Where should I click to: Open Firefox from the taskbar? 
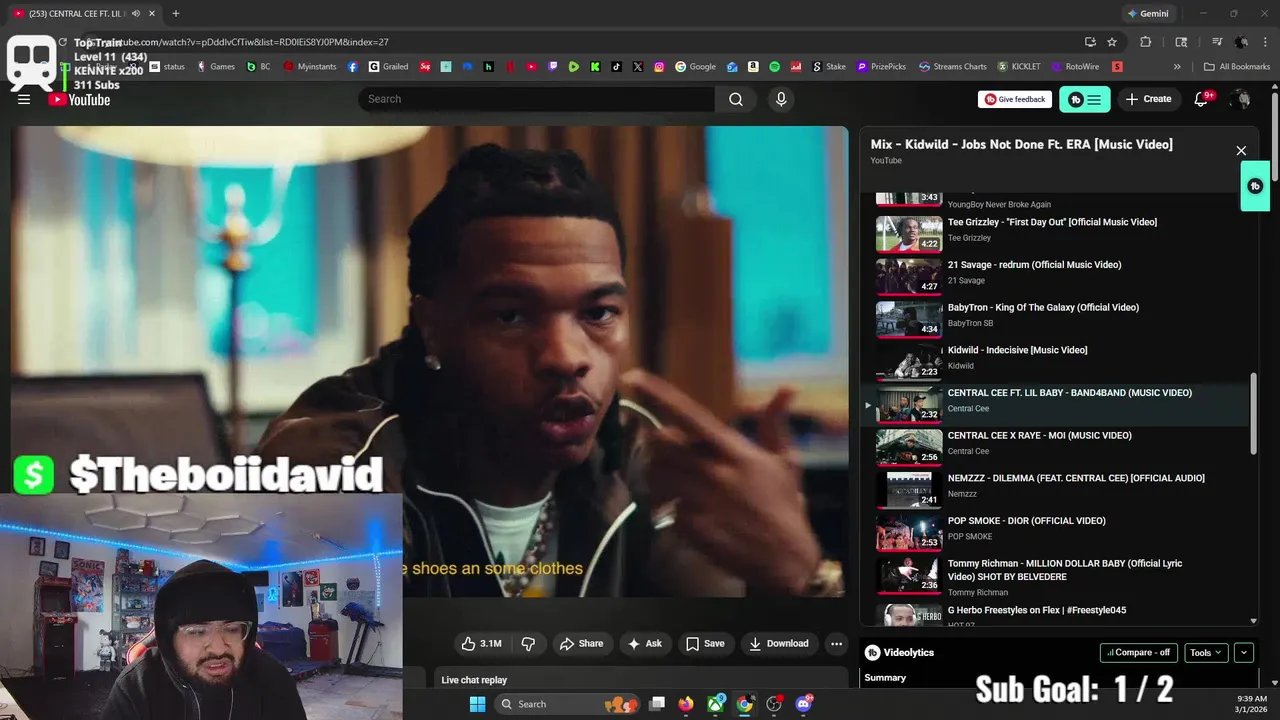click(x=686, y=704)
